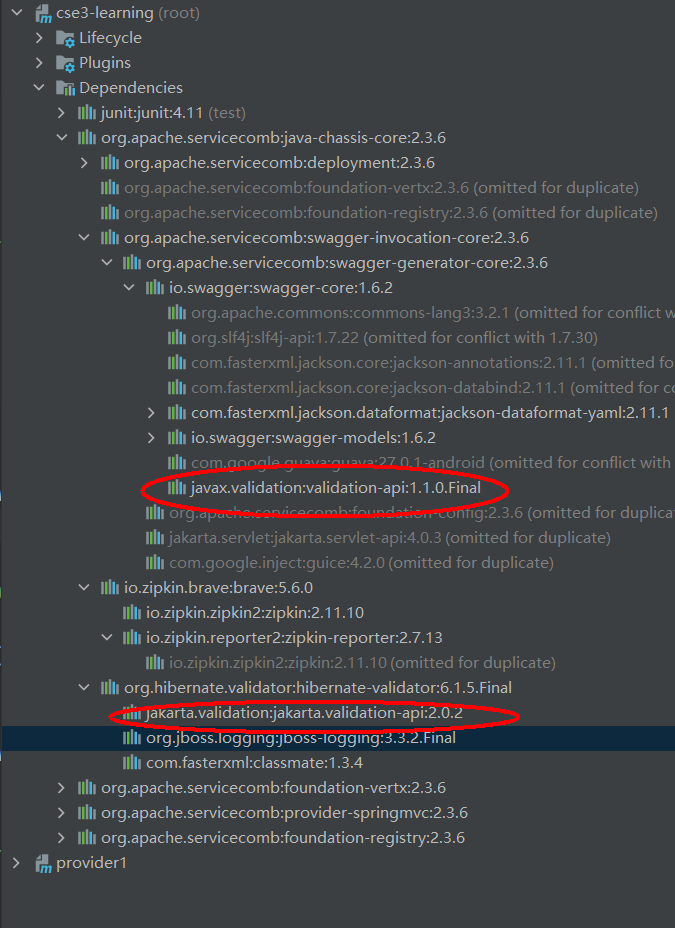The image size is (675, 928).
Task: Expand provider-springmvc:2.3.6 dependency
Action: pyautogui.click(x=62, y=813)
